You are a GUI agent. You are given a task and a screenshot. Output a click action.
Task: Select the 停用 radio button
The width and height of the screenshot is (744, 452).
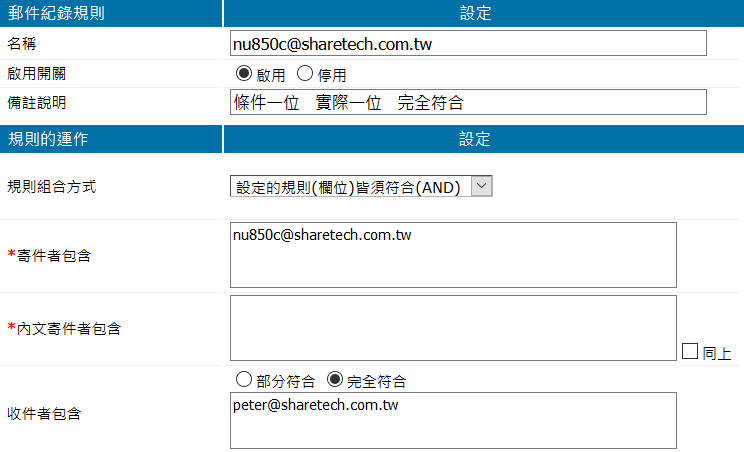point(306,74)
